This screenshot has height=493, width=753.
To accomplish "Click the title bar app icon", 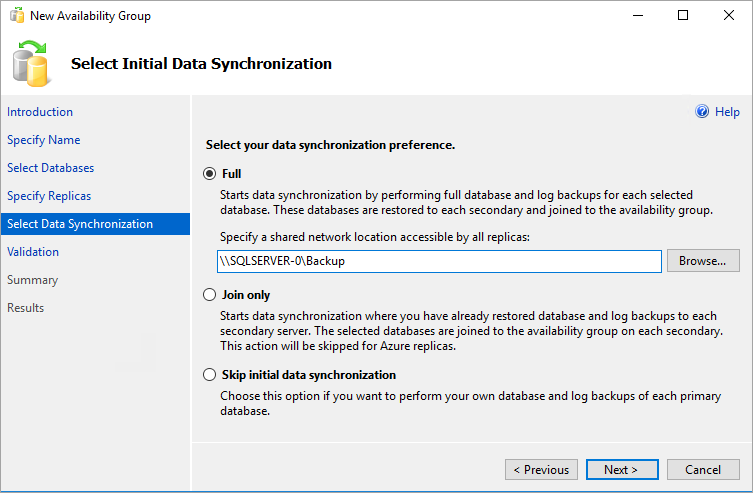I will pos(16,16).
